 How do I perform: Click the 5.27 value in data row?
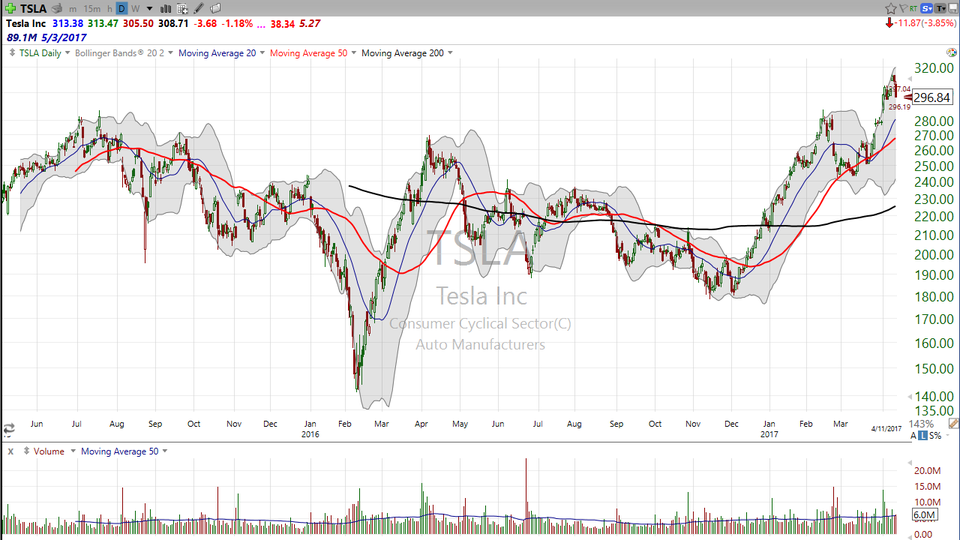310,23
